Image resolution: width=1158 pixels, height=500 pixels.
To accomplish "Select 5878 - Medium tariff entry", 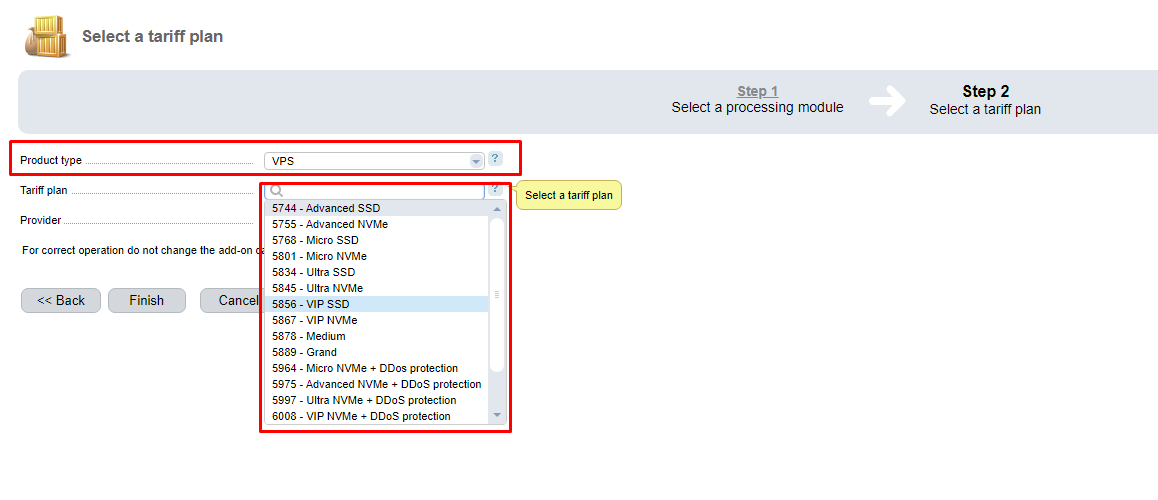I will (x=308, y=336).
